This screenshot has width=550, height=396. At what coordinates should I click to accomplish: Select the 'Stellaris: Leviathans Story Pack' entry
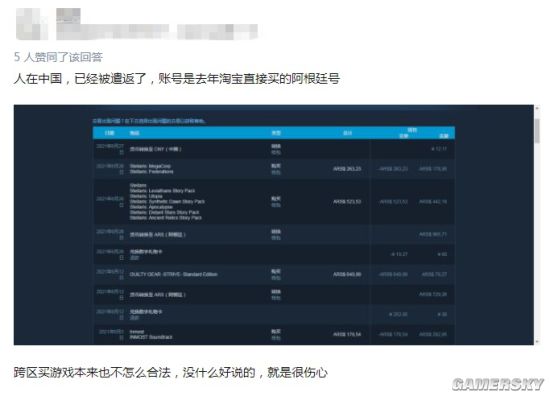tap(162, 190)
